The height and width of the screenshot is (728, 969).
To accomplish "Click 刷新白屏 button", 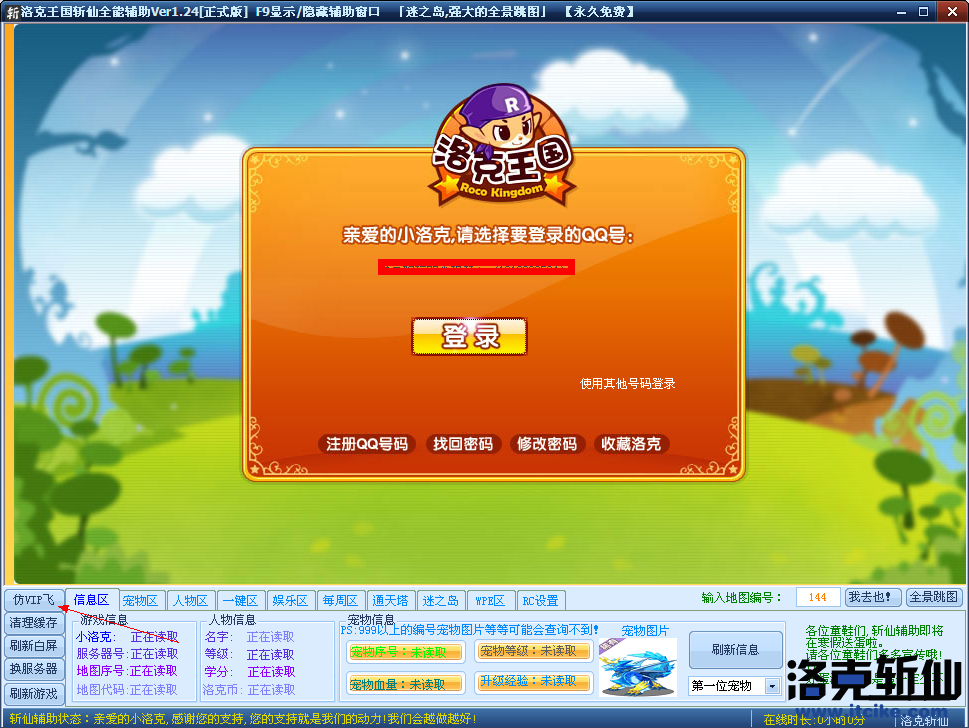I will pyautogui.click(x=34, y=646).
